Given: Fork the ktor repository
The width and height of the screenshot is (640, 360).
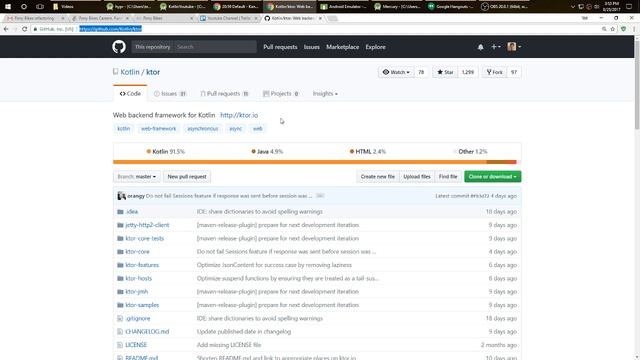Looking at the screenshot, I should point(494,72).
